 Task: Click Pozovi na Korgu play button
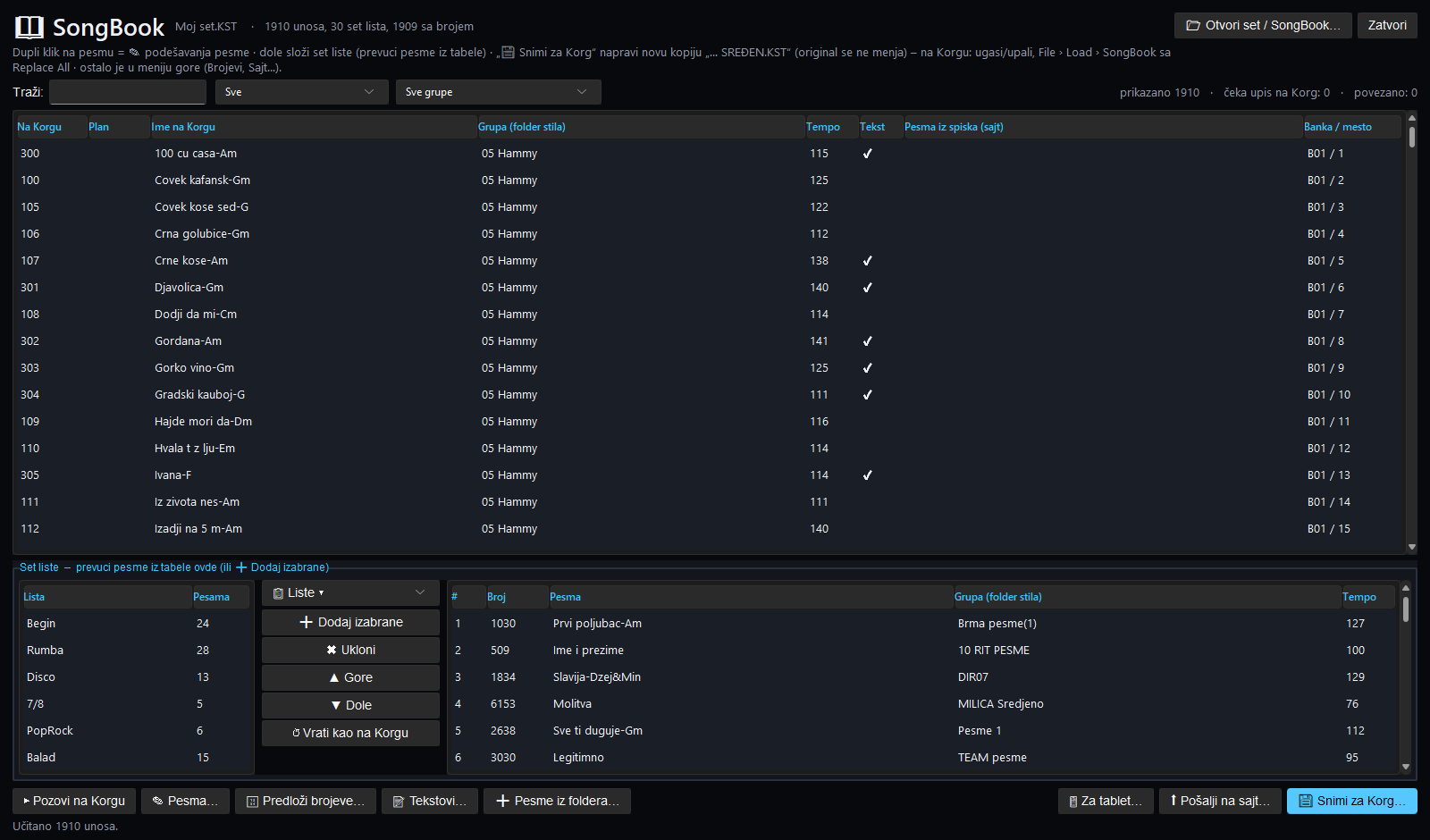(74, 801)
